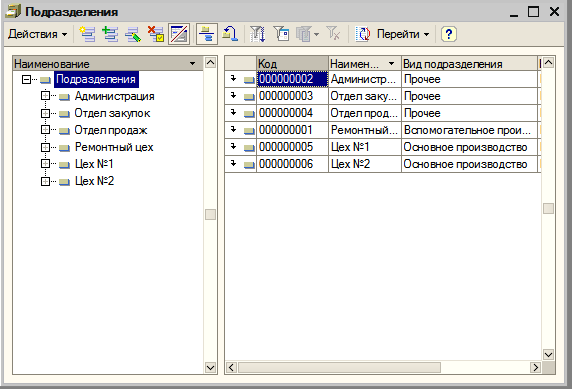Click the Наименование tree column header
Screen dimensions: 572x389
pos(108,63)
